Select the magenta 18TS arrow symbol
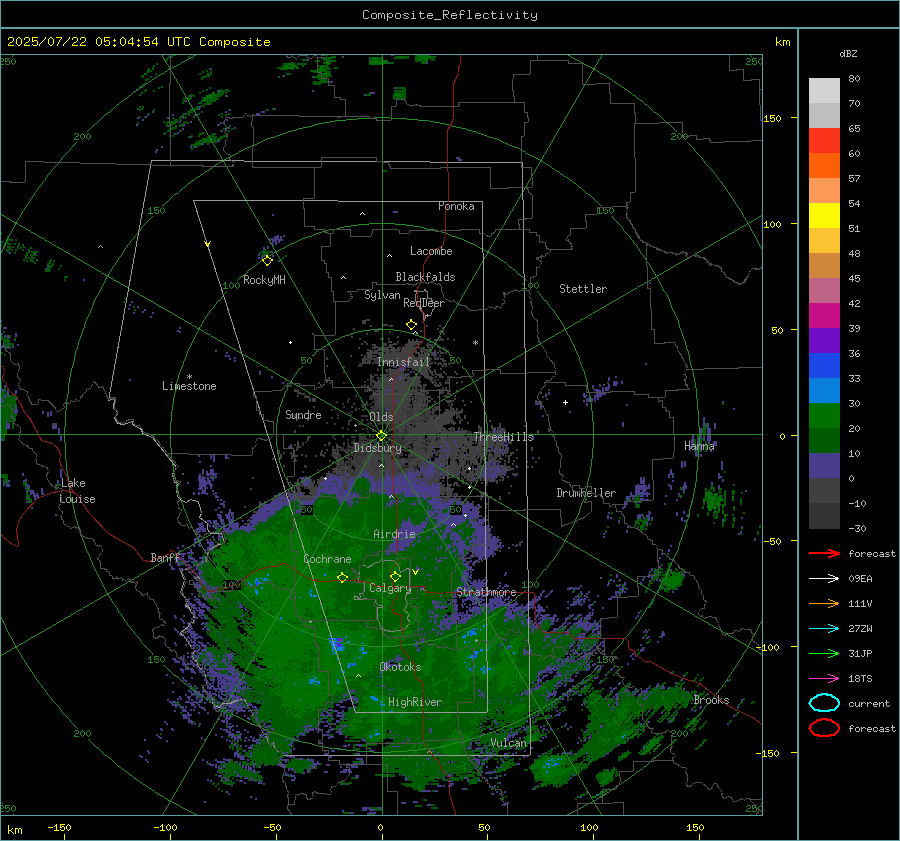 click(x=824, y=679)
